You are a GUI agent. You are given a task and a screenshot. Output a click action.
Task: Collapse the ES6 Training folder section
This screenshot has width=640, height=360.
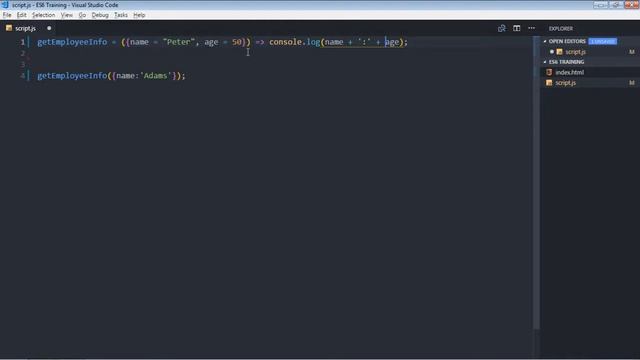click(x=566, y=62)
